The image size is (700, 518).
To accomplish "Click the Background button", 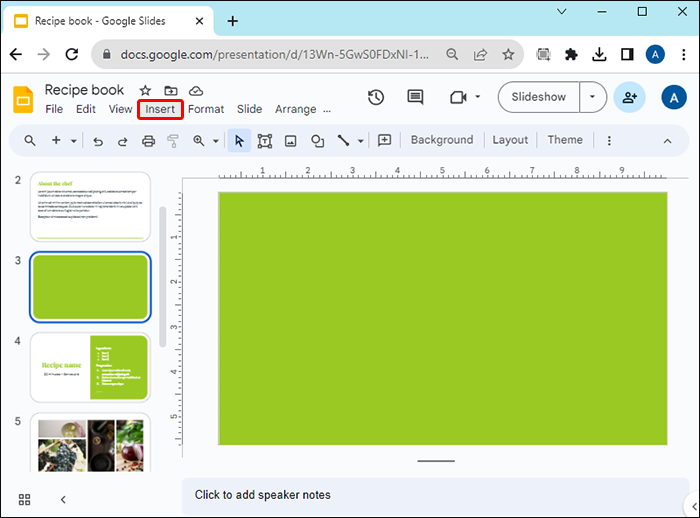I will [442, 140].
